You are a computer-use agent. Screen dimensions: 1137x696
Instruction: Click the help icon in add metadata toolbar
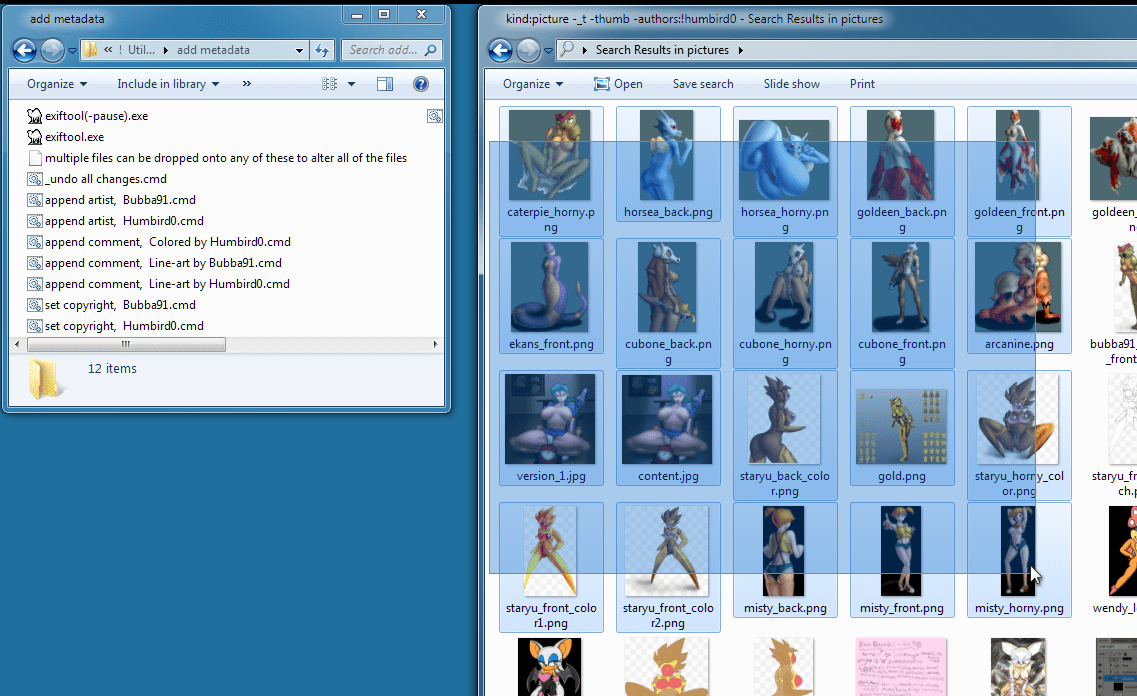pos(421,84)
